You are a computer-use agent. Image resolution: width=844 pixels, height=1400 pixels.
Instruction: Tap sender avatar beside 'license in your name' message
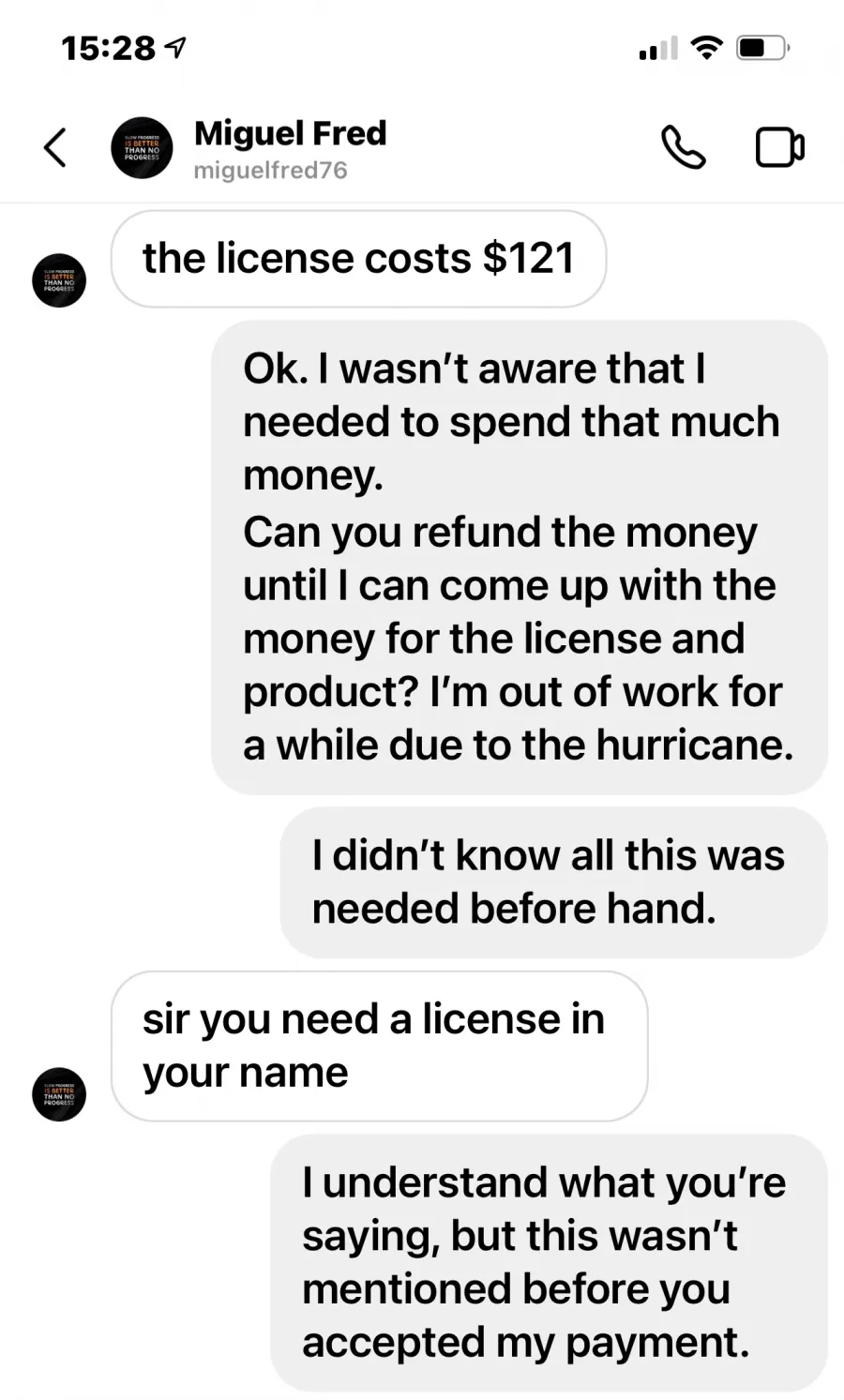(59, 1094)
